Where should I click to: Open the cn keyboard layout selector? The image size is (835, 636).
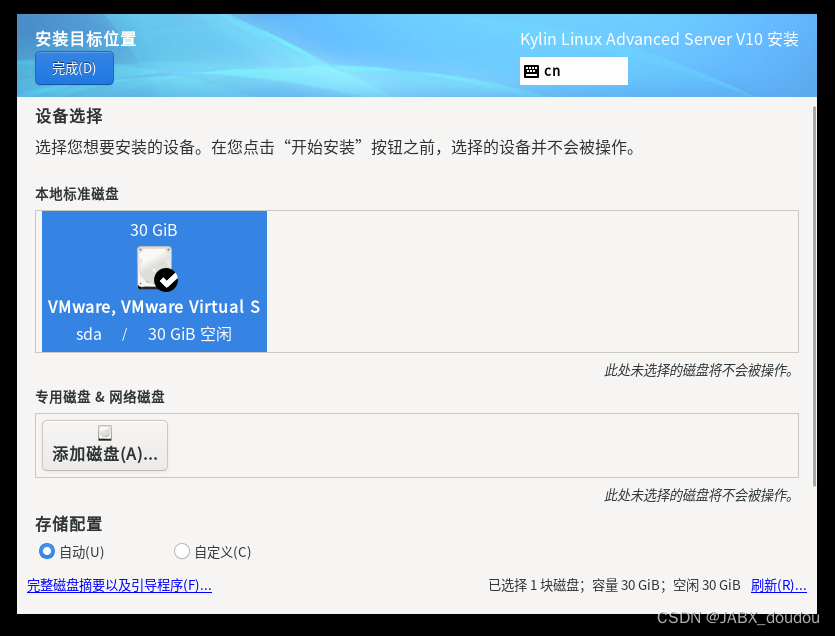pos(574,71)
